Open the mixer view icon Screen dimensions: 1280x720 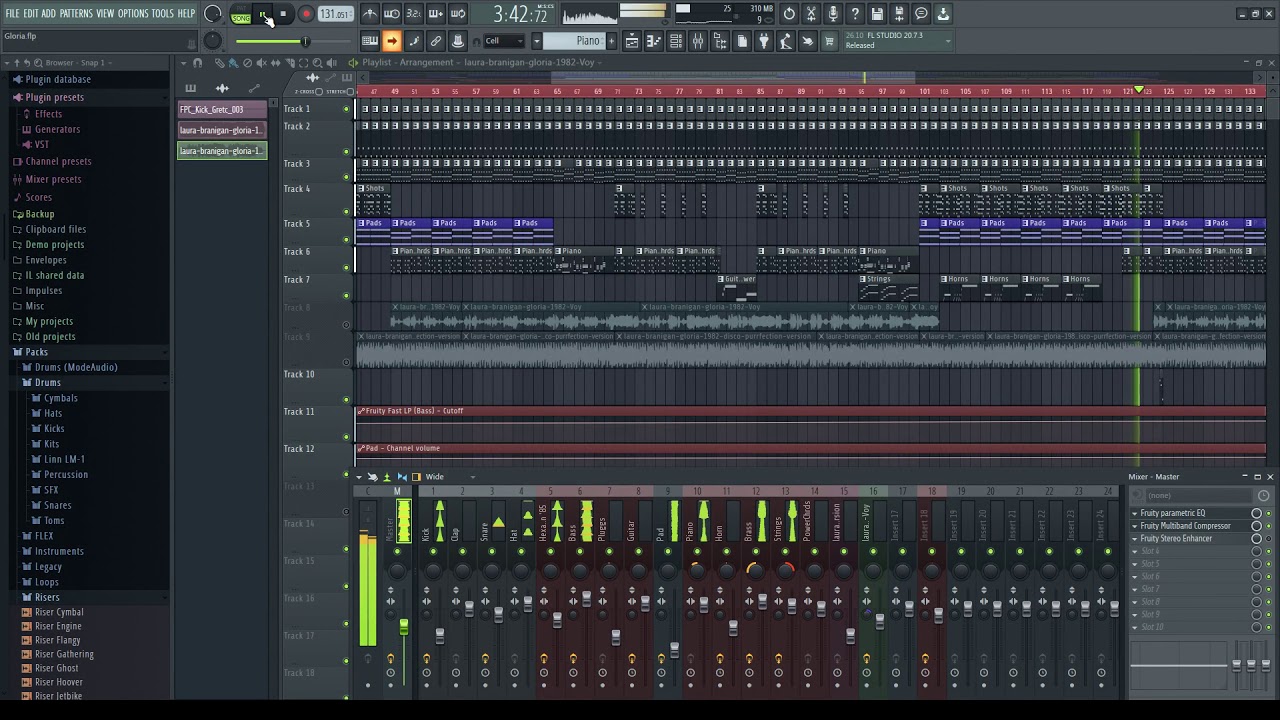point(698,41)
